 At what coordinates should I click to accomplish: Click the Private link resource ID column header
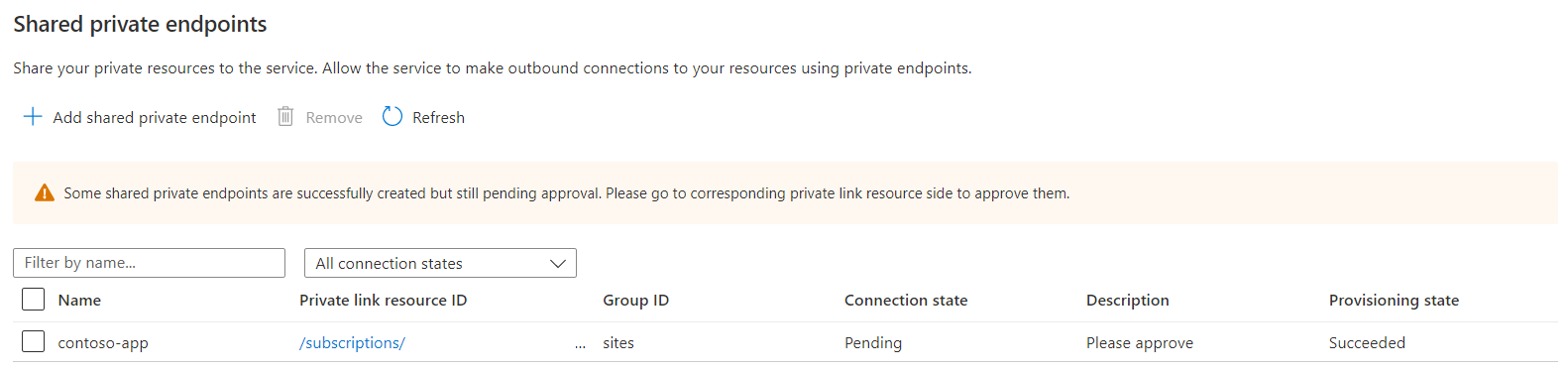pyautogui.click(x=383, y=301)
